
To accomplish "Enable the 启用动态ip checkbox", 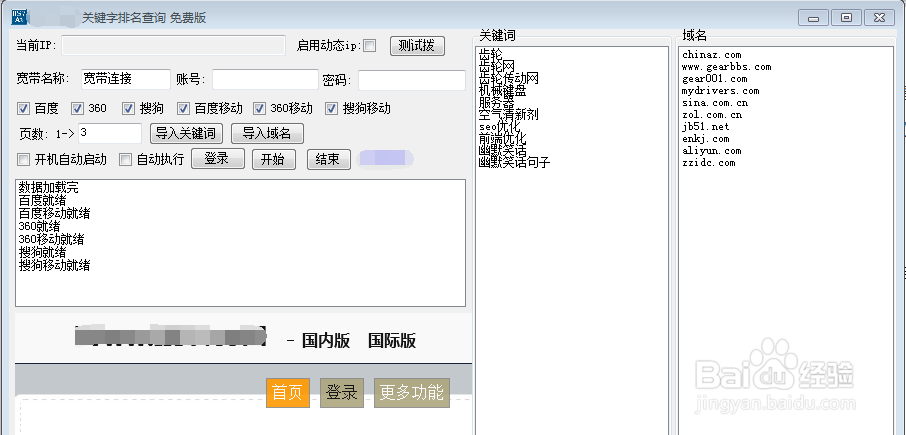I will click(369, 46).
